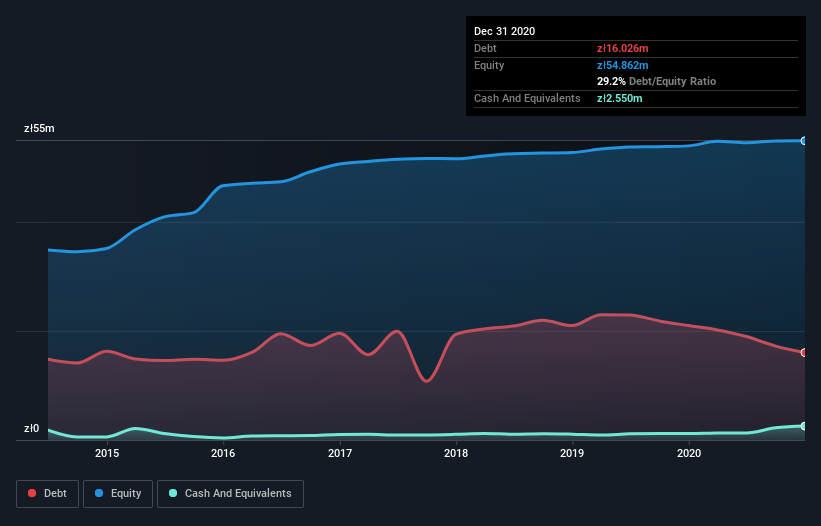Click the 2020 x-axis label
The image size is (821, 526).
click(689, 453)
